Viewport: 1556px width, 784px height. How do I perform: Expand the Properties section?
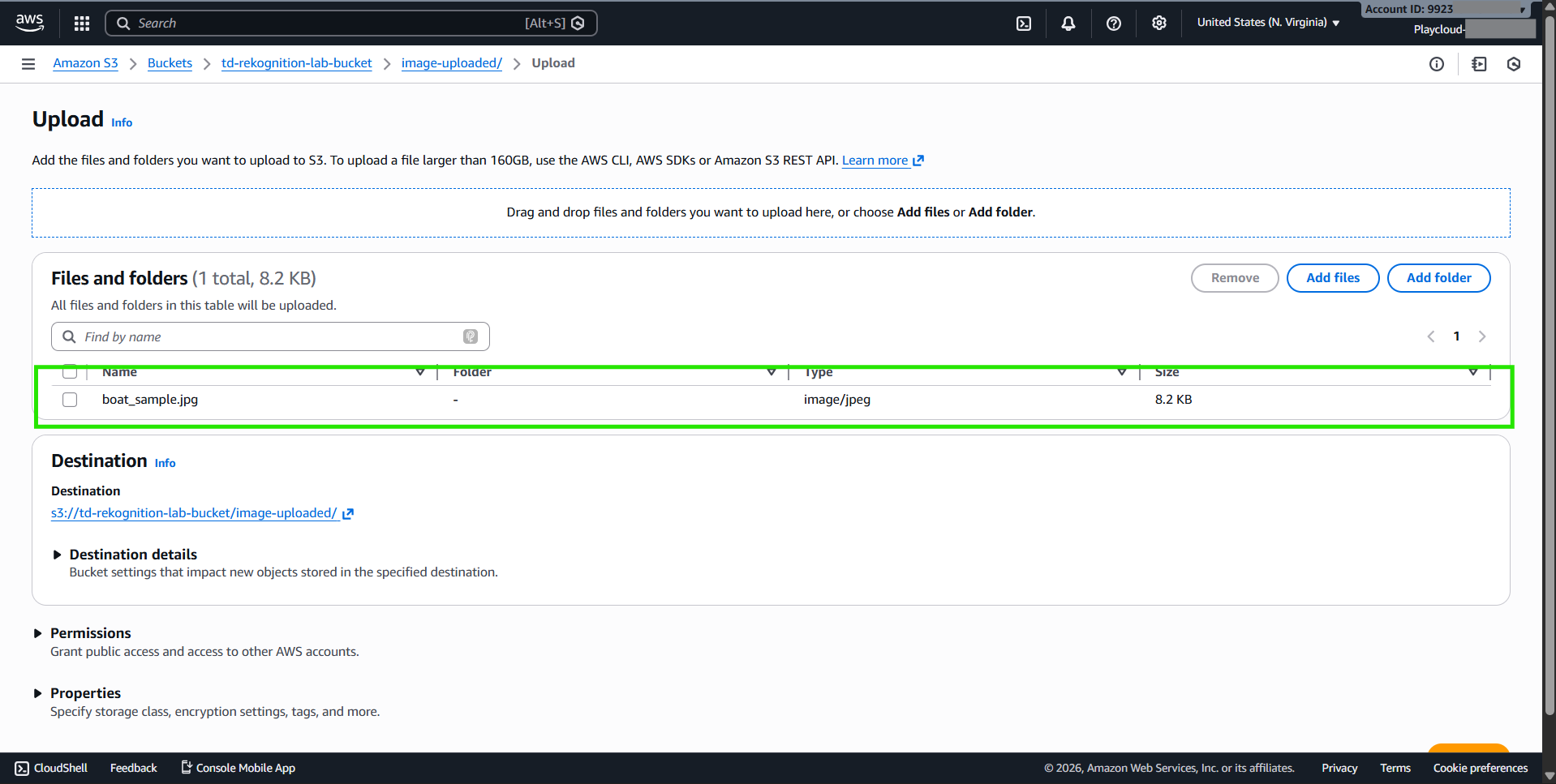[38, 693]
